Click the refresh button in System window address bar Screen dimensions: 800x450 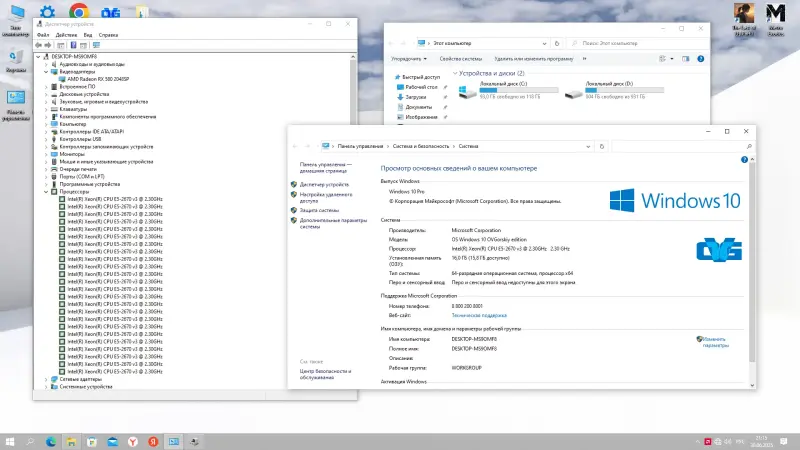click(602, 146)
